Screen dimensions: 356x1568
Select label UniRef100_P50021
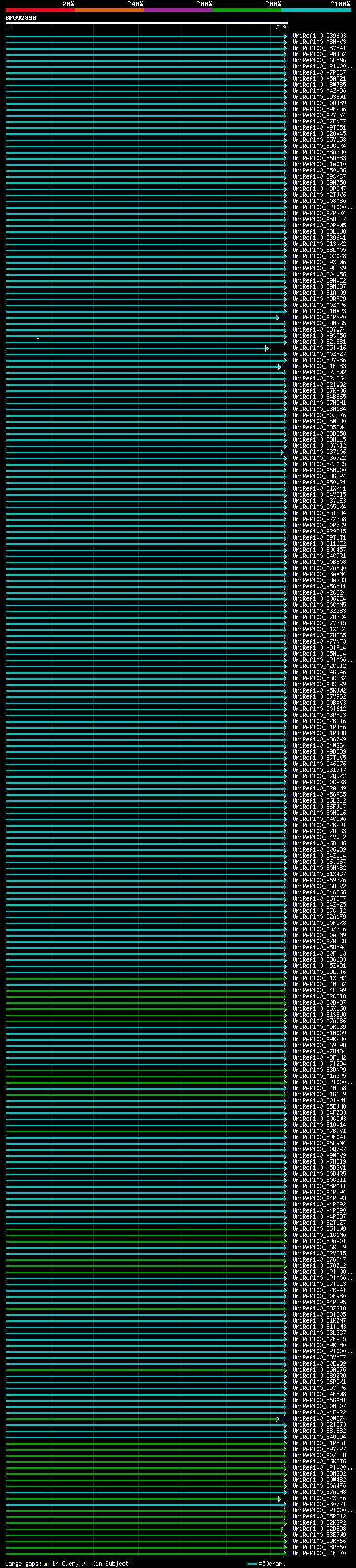point(319,483)
